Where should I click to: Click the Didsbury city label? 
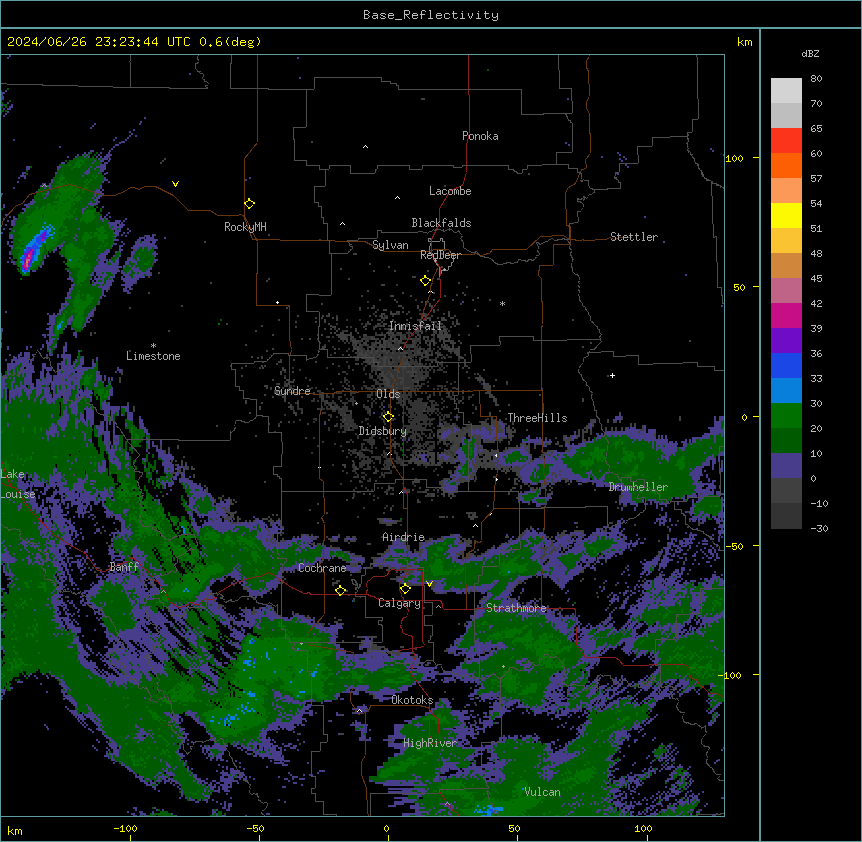[383, 431]
